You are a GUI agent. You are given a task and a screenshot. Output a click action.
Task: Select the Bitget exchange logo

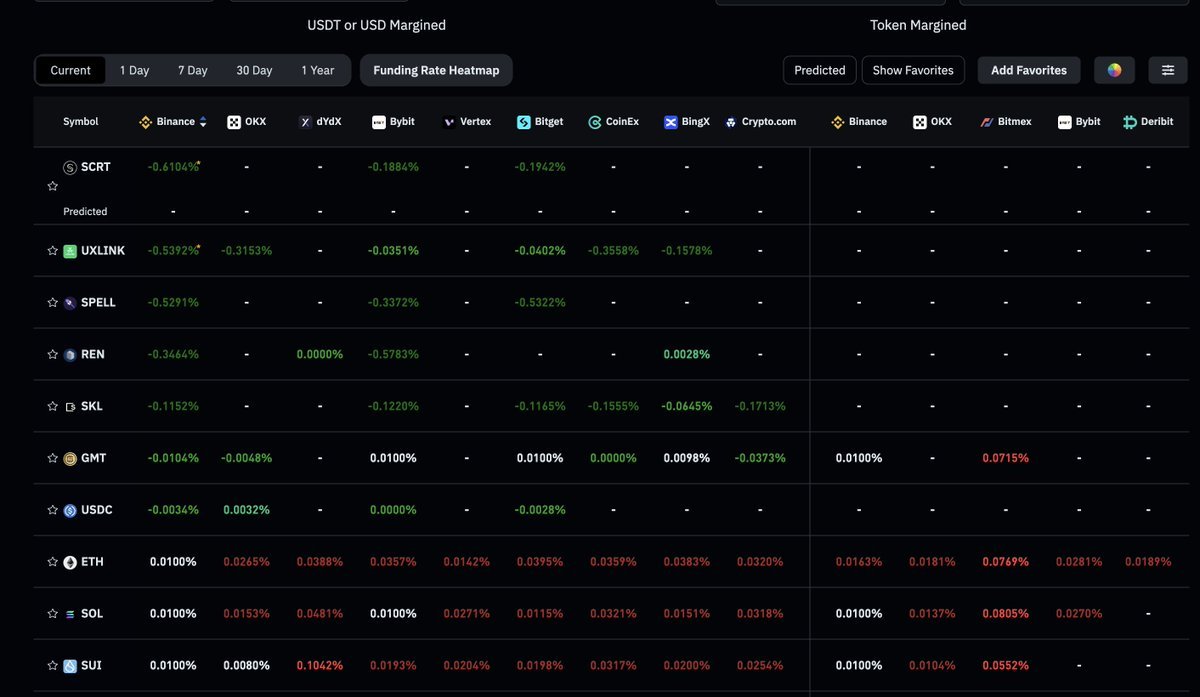point(524,122)
